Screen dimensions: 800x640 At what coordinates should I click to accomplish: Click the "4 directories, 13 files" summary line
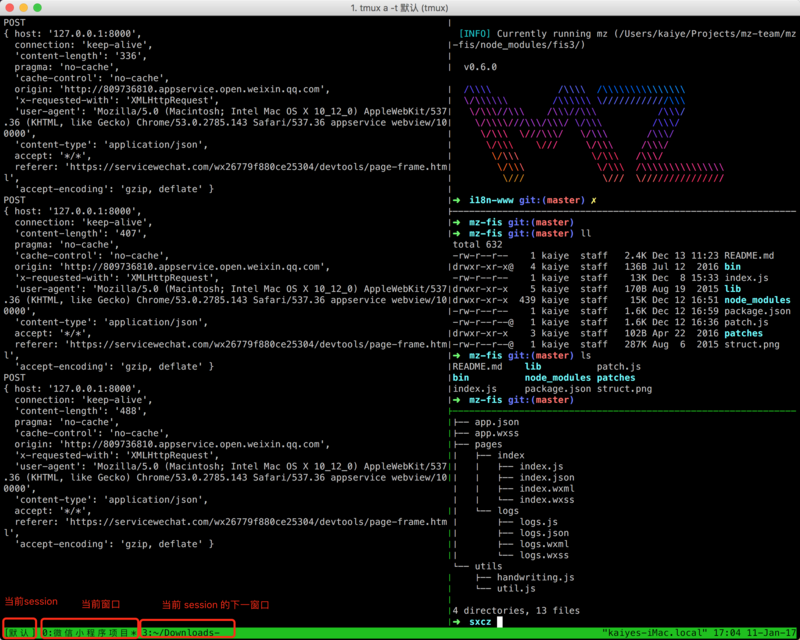coord(516,611)
